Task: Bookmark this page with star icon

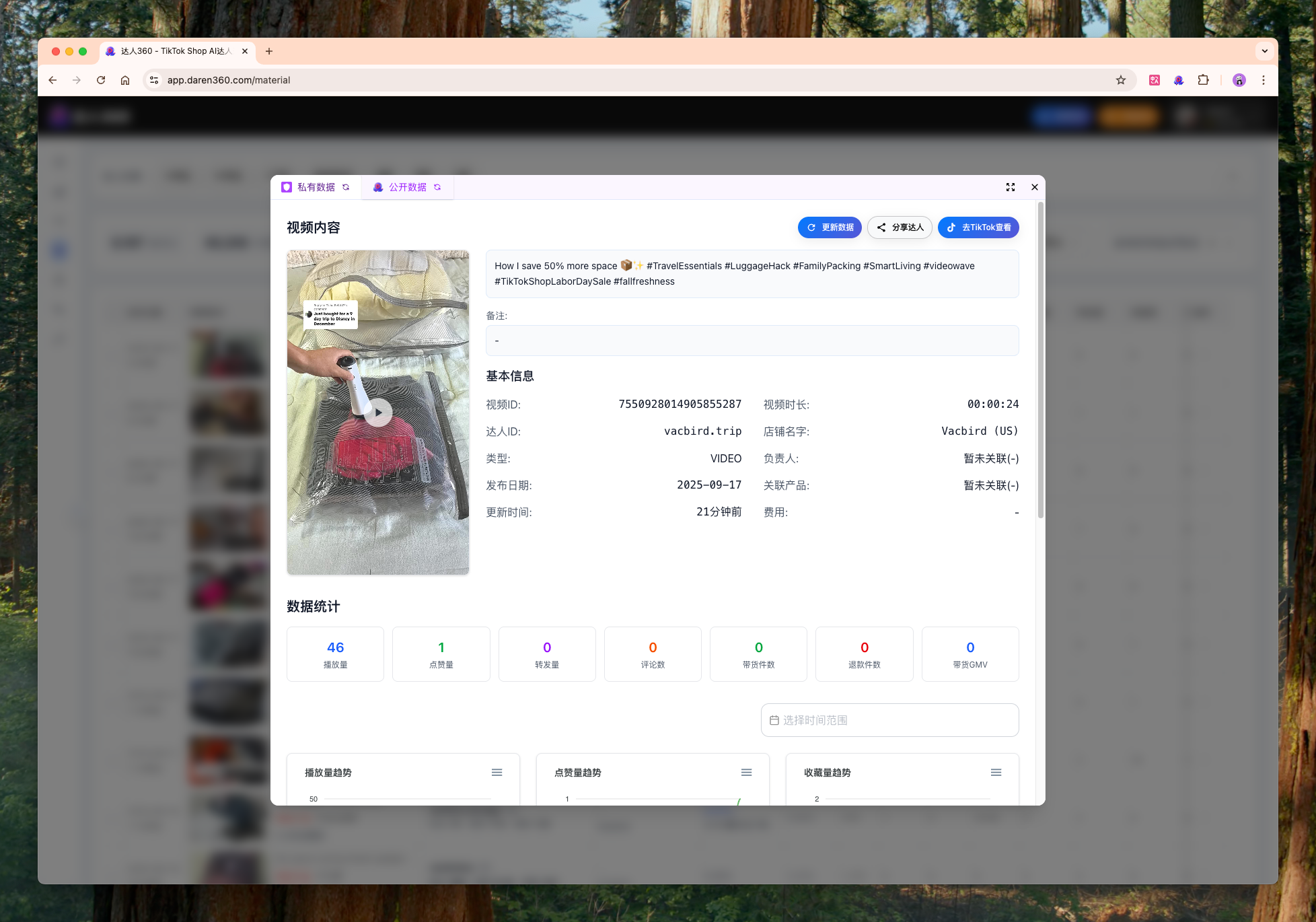Action: tap(1120, 80)
